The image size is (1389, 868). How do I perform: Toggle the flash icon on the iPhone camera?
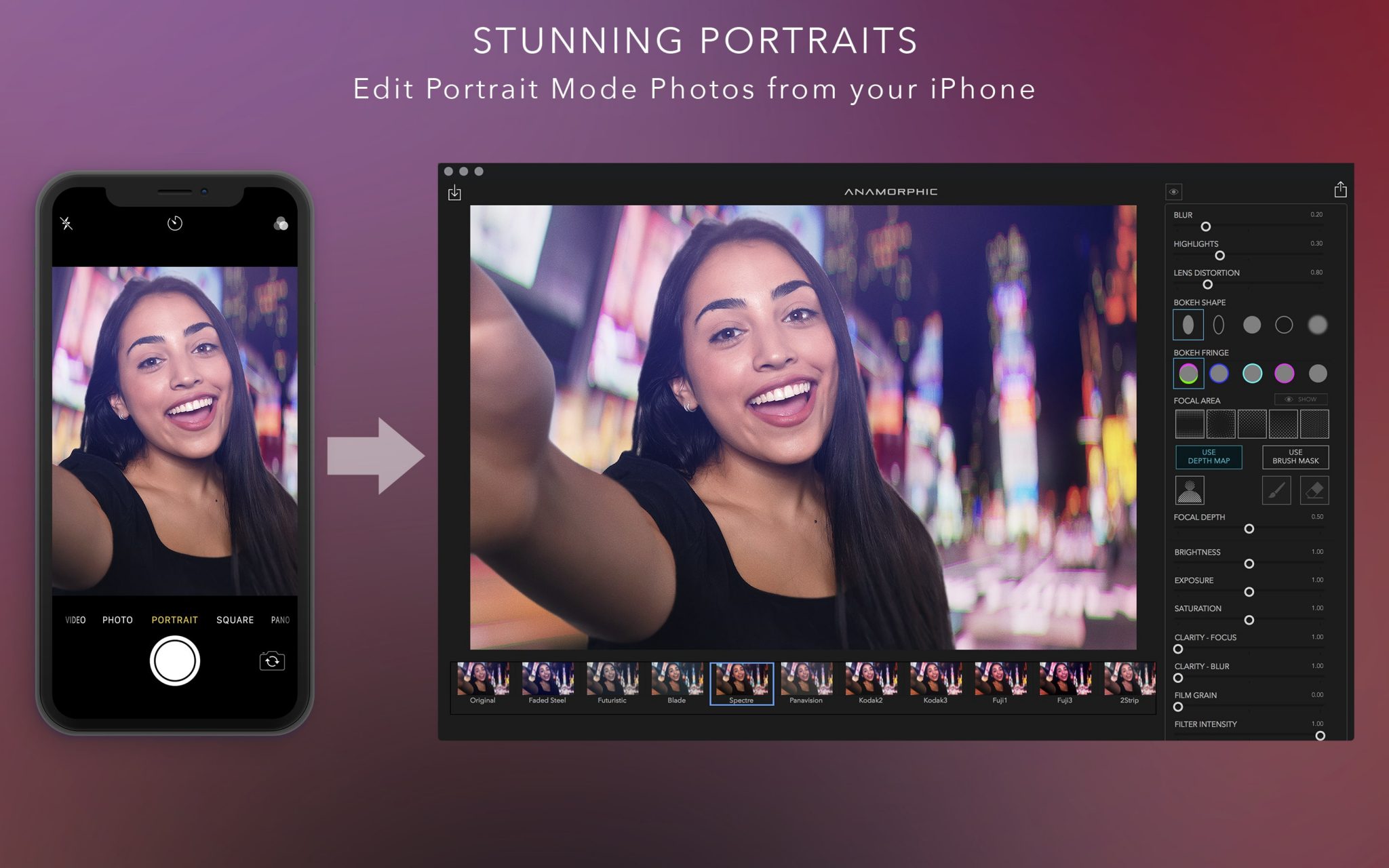(x=66, y=222)
